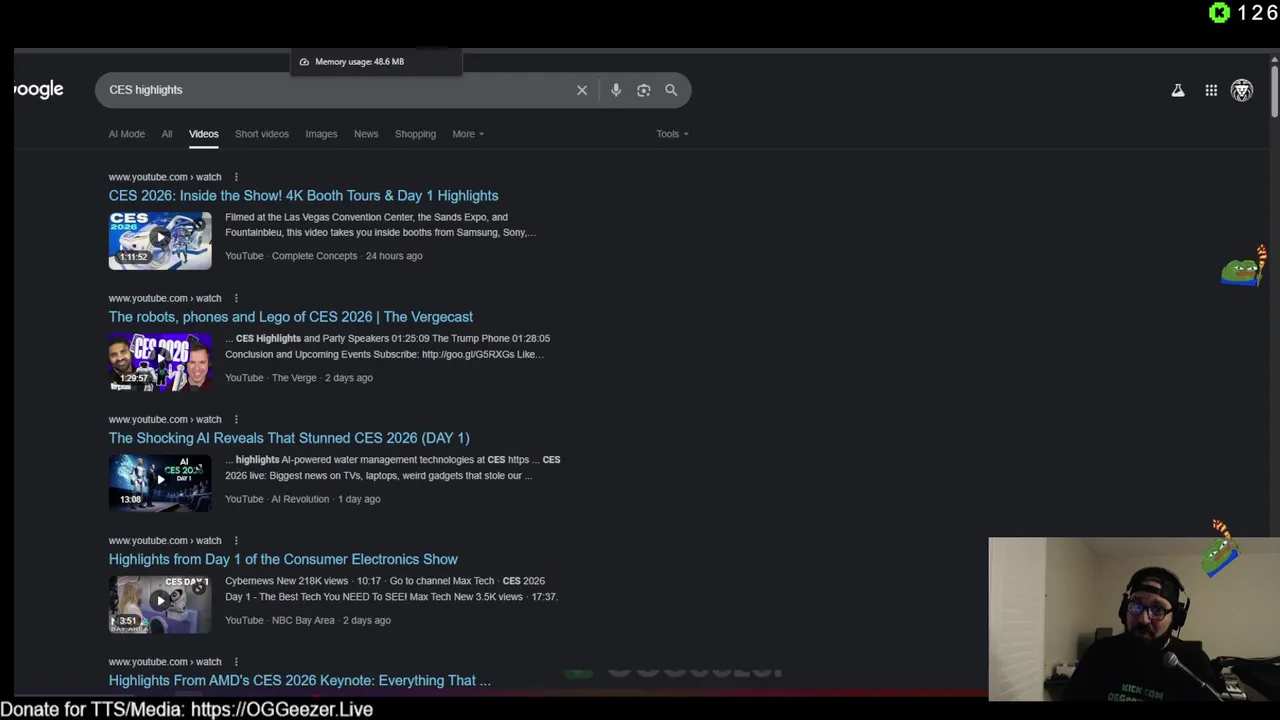Switch to All results tab
The image size is (1280, 720).
(x=167, y=134)
